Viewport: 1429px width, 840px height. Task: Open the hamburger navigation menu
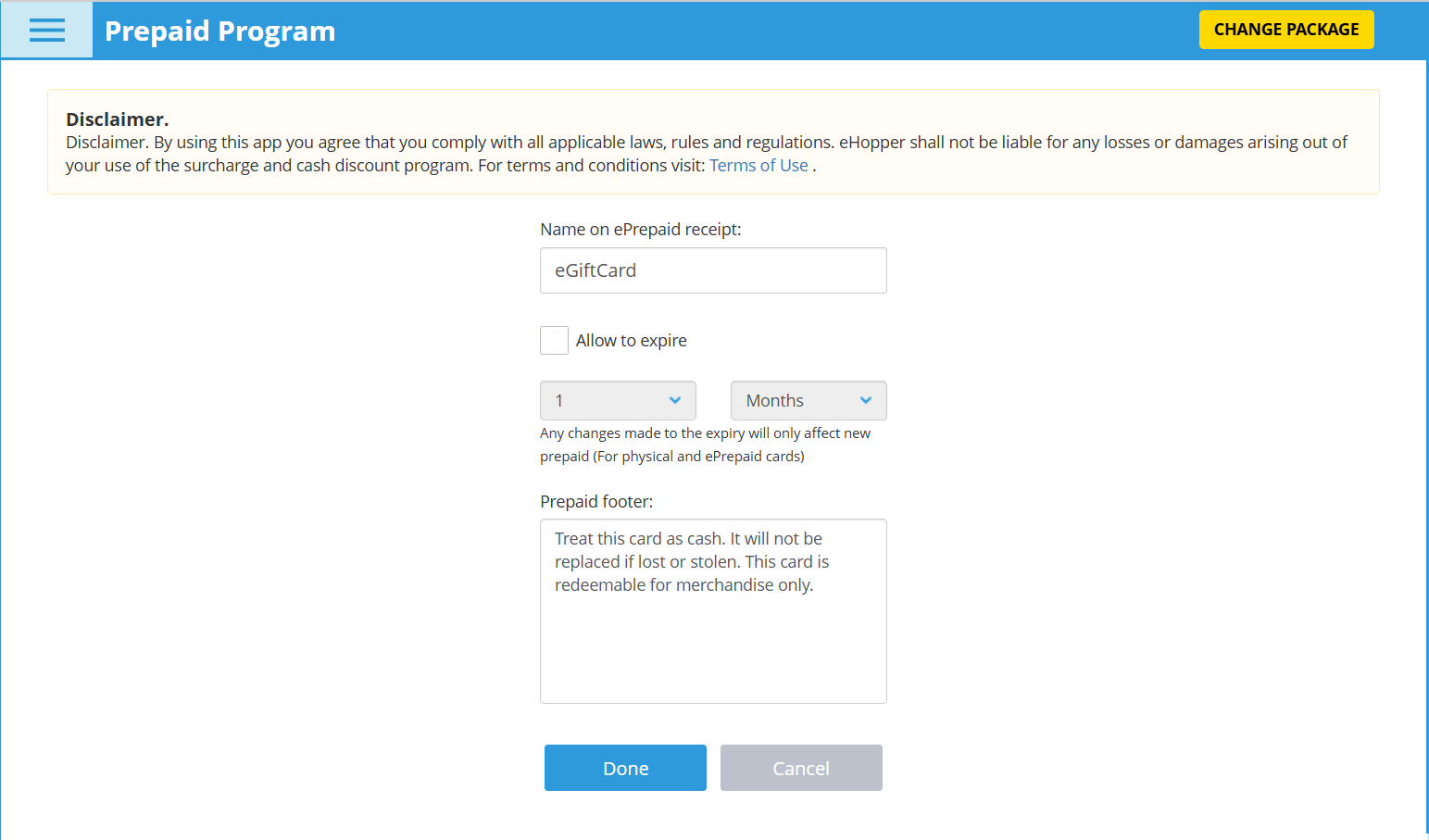46,30
